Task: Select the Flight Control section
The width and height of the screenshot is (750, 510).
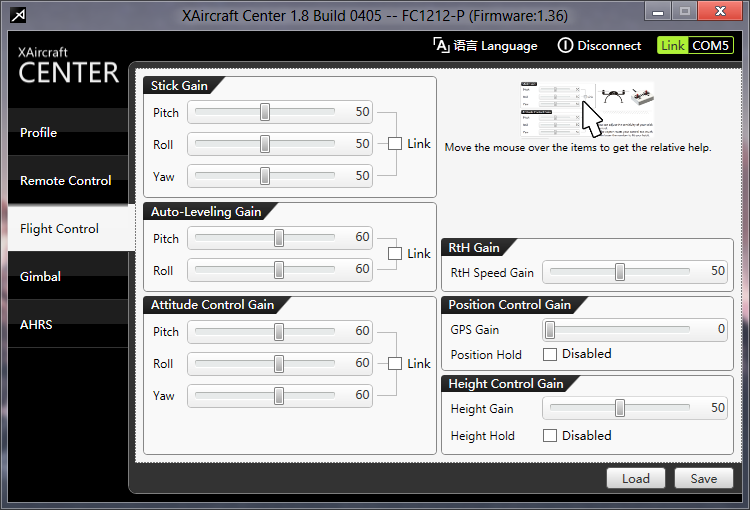Action: [x=71, y=228]
